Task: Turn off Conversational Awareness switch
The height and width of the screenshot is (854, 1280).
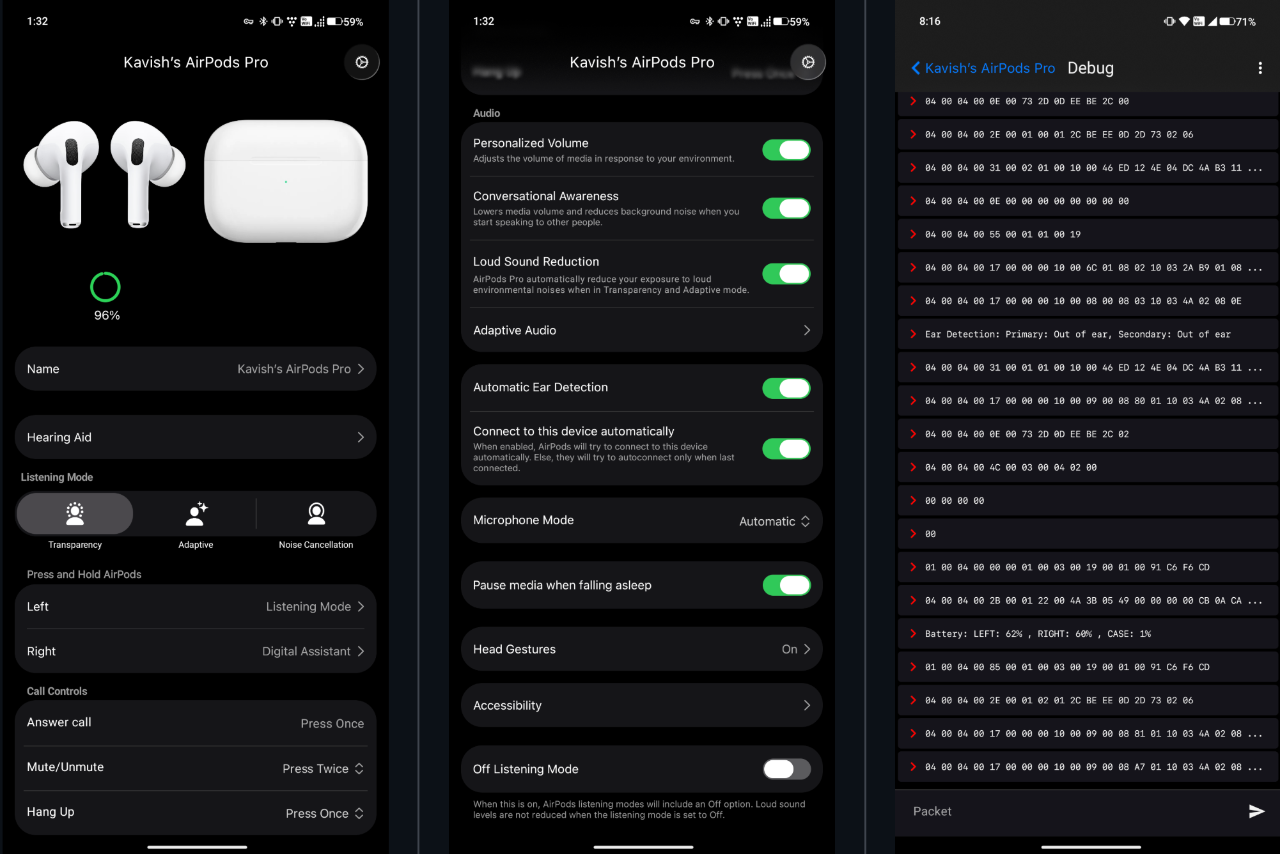Action: click(786, 208)
